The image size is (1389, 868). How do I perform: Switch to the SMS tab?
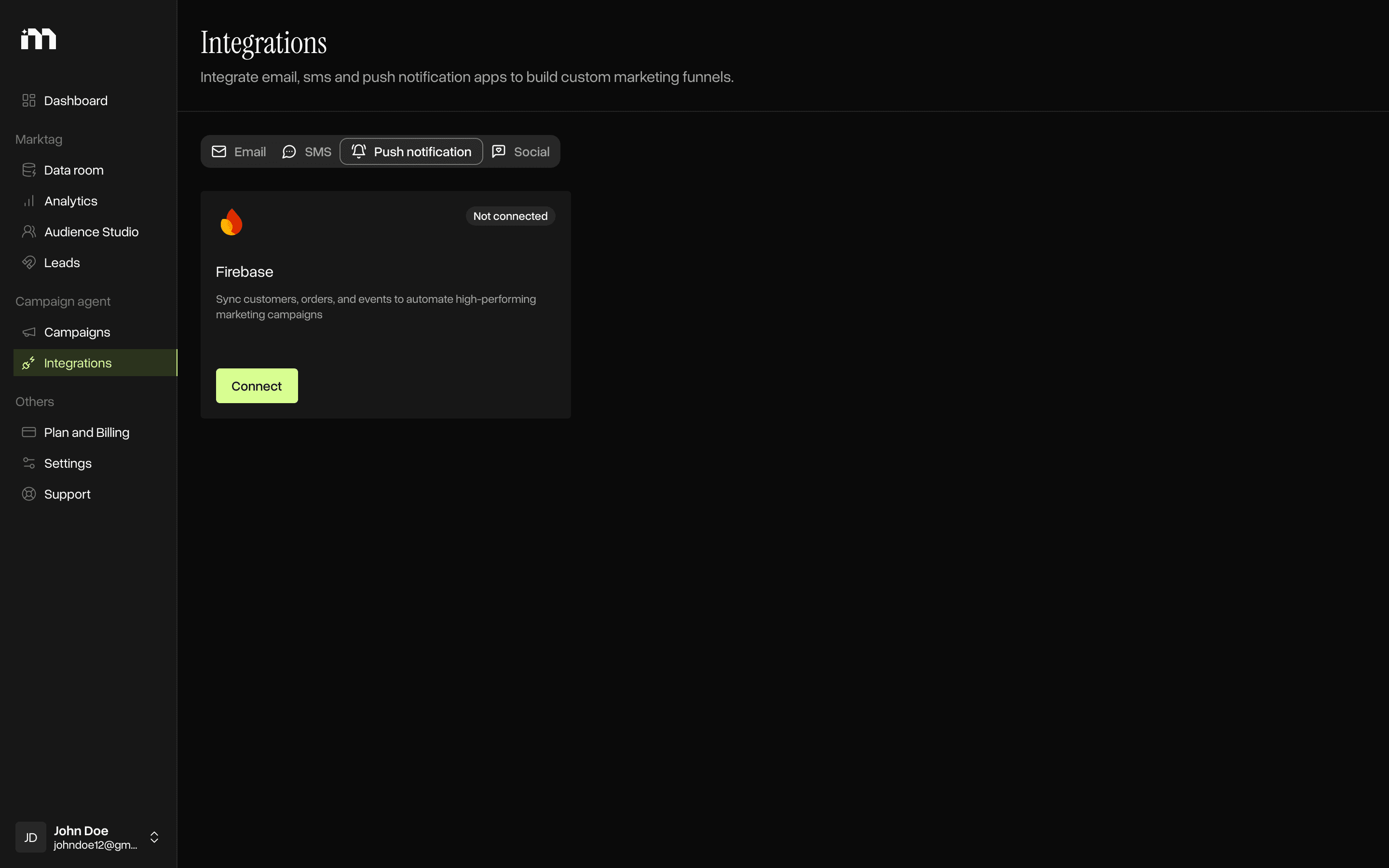pyautogui.click(x=307, y=151)
